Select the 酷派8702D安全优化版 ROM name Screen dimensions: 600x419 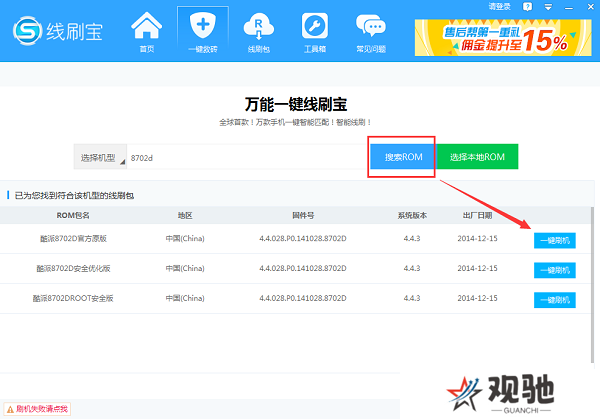tap(73, 268)
